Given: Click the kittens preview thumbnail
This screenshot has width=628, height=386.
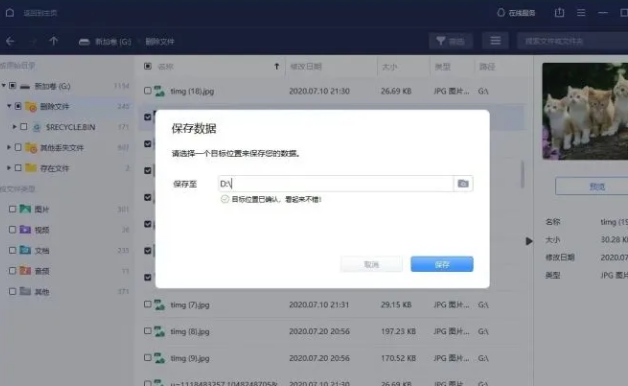Looking at the screenshot, I should click(585, 111).
